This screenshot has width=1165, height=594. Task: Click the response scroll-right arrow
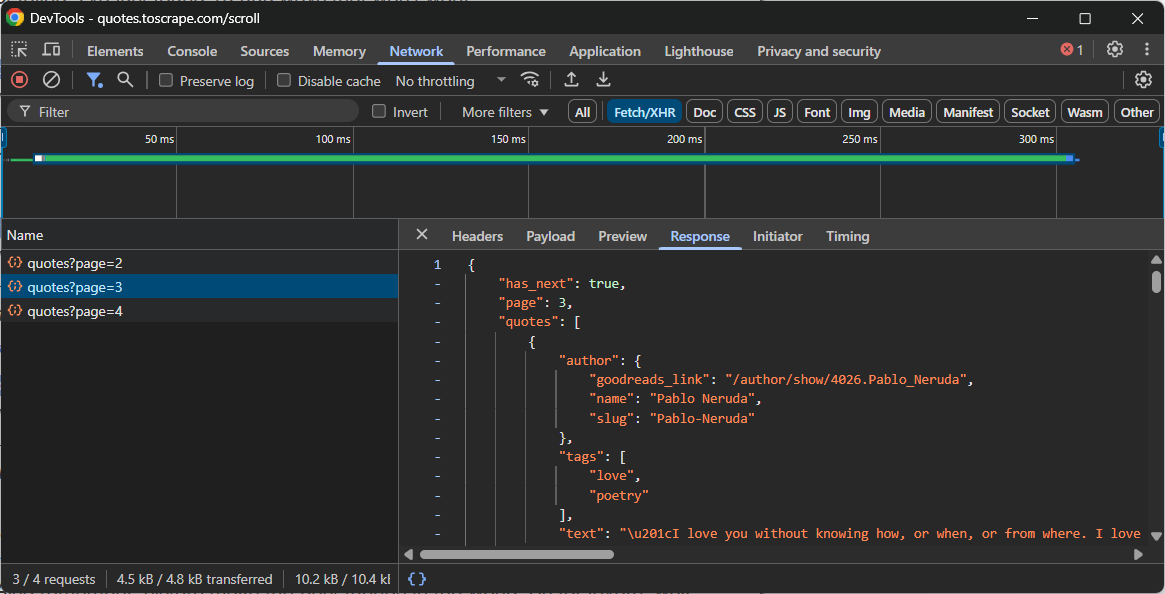(1139, 554)
